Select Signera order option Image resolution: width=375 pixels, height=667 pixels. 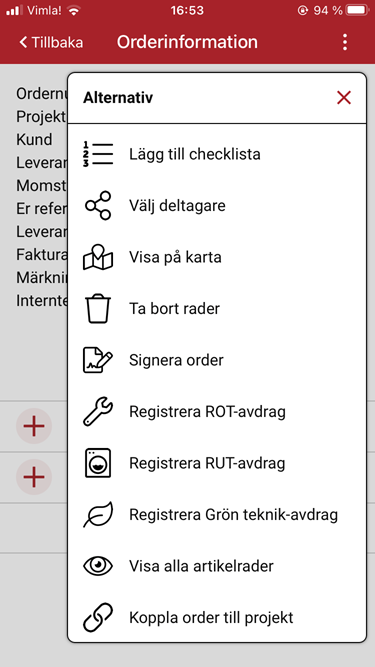point(176,360)
